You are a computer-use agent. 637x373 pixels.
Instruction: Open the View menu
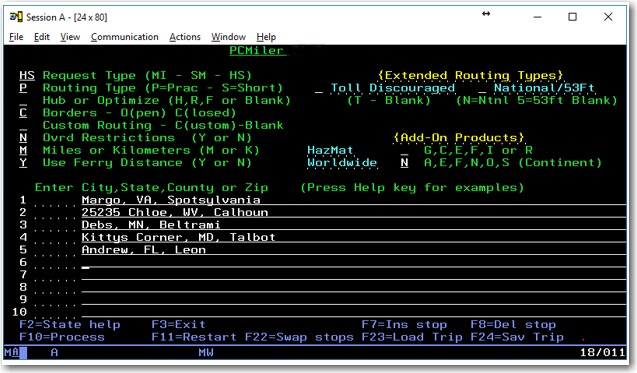click(70, 37)
